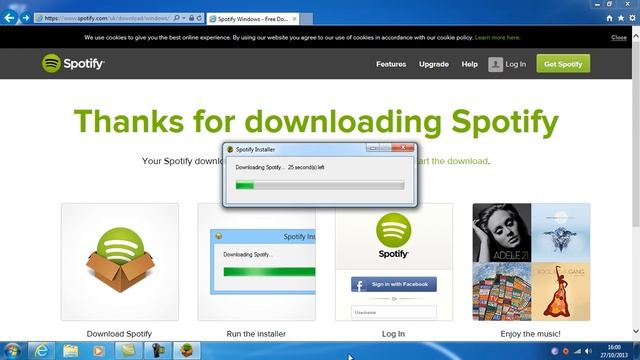Click the colorful mosaic album cover
The height and width of the screenshot is (360, 640).
click(502, 291)
